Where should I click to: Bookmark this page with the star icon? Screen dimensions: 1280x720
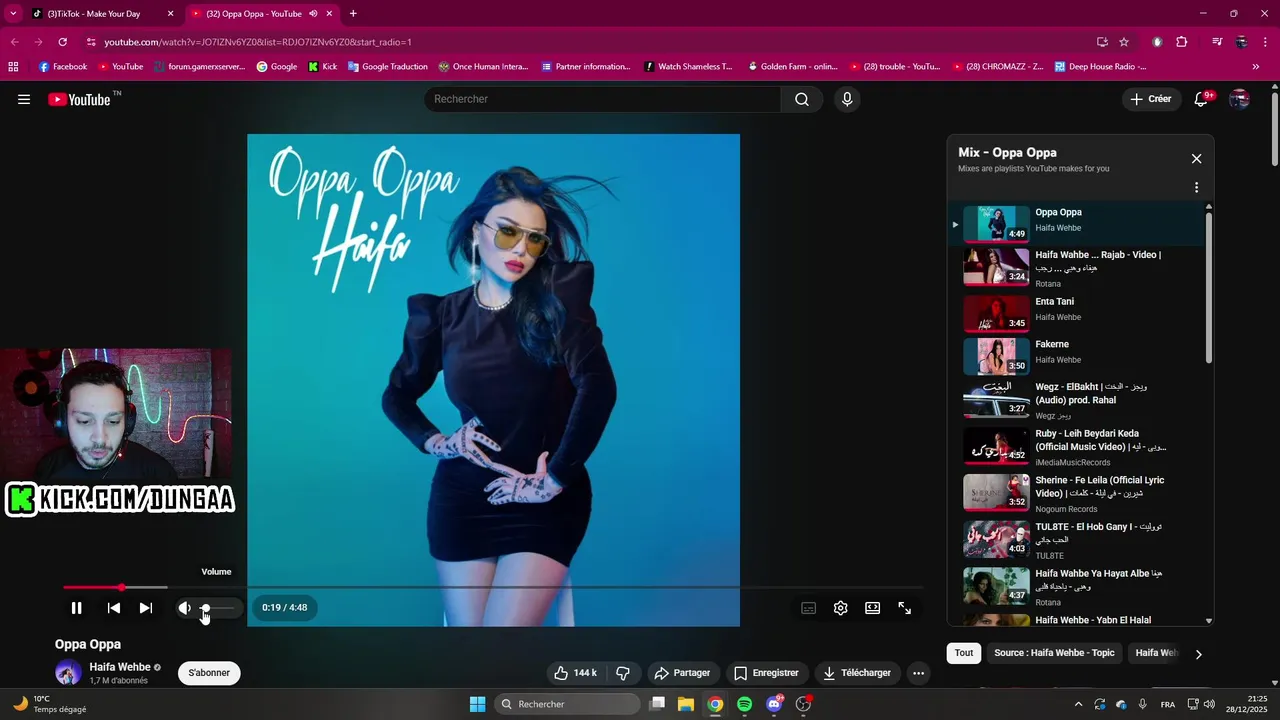point(1124,42)
